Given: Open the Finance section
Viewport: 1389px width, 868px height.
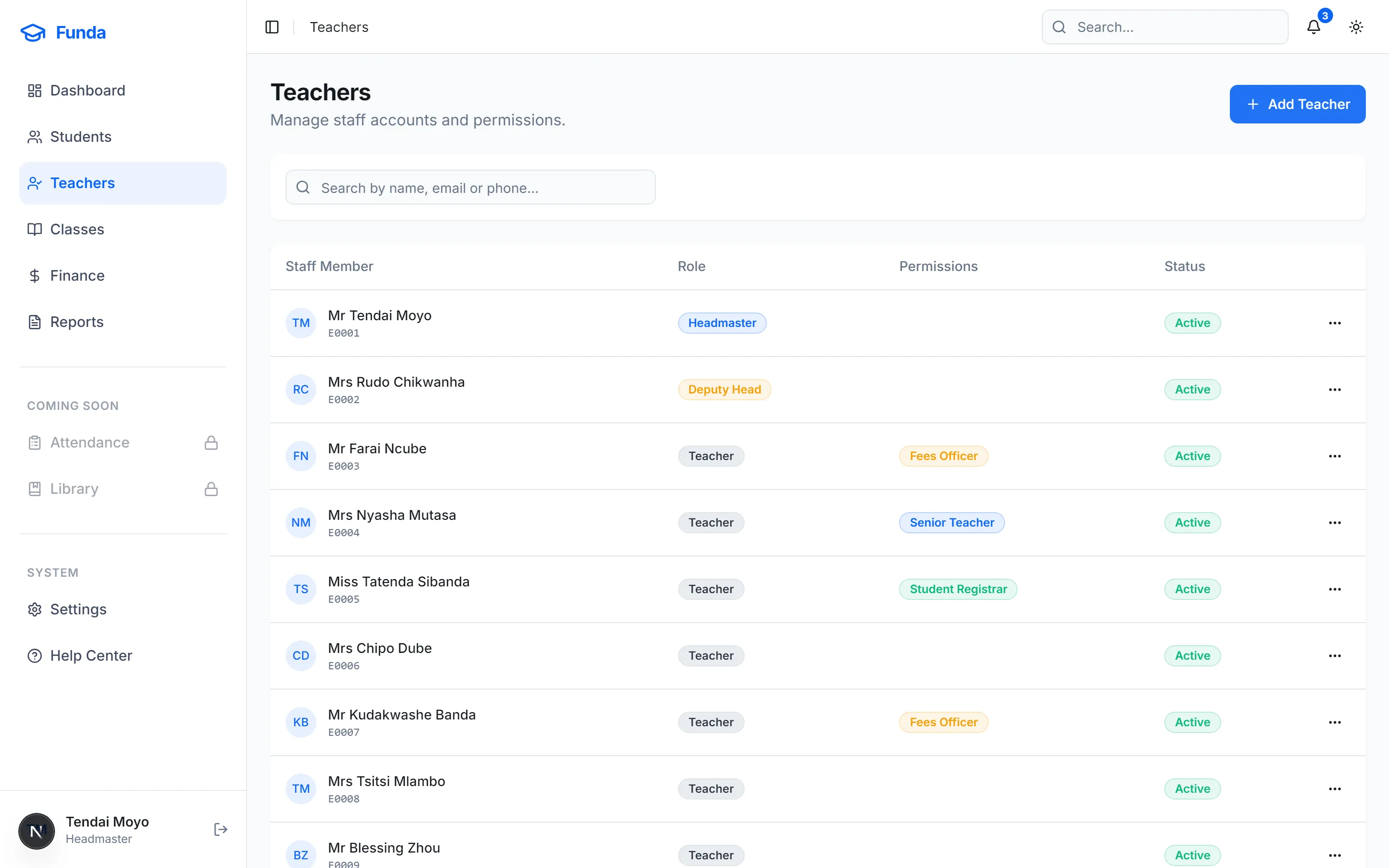Looking at the screenshot, I should (123, 275).
